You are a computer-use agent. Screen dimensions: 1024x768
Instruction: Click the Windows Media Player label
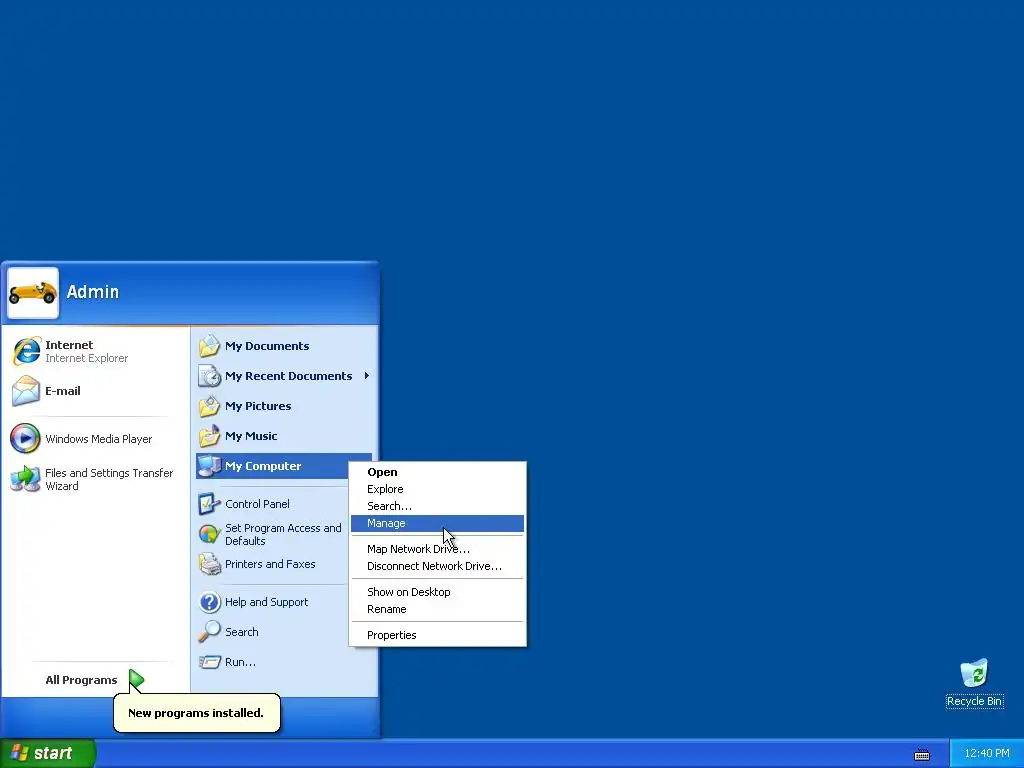(x=99, y=439)
